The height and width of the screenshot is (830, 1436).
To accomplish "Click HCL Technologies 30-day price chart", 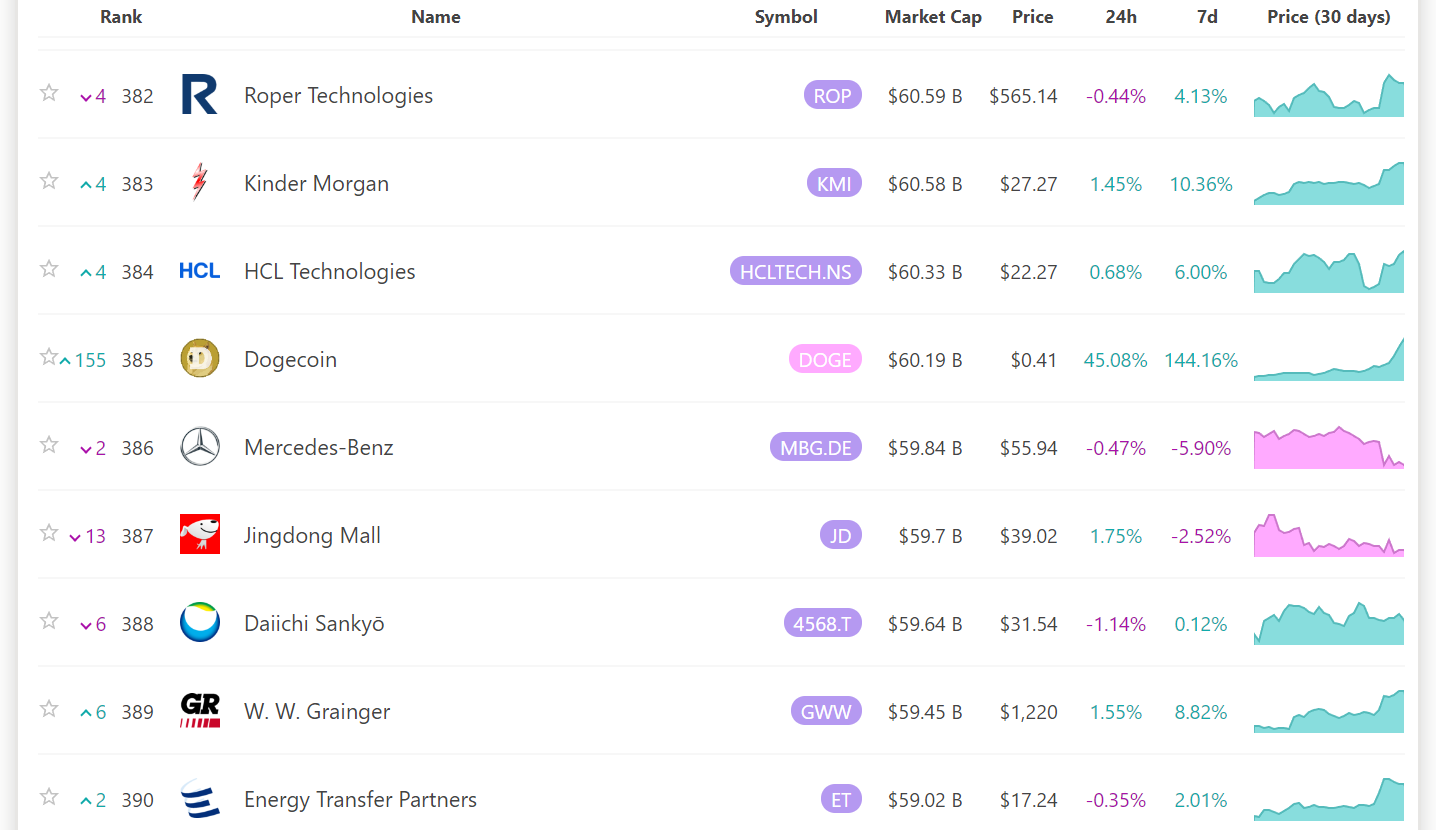I will coord(1329,271).
